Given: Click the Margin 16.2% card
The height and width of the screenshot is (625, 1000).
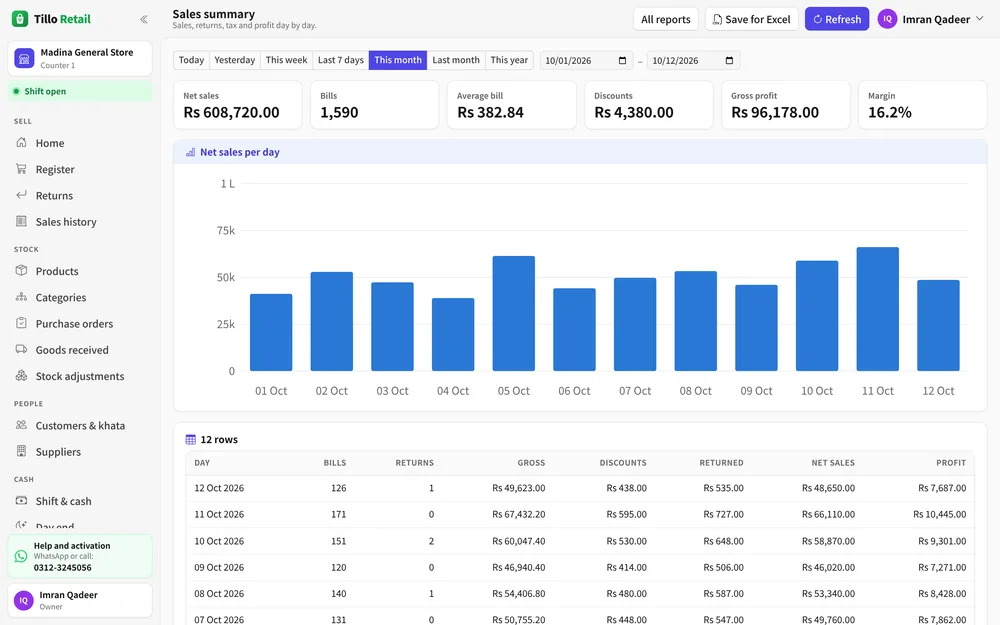Looking at the screenshot, I should click(922, 105).
